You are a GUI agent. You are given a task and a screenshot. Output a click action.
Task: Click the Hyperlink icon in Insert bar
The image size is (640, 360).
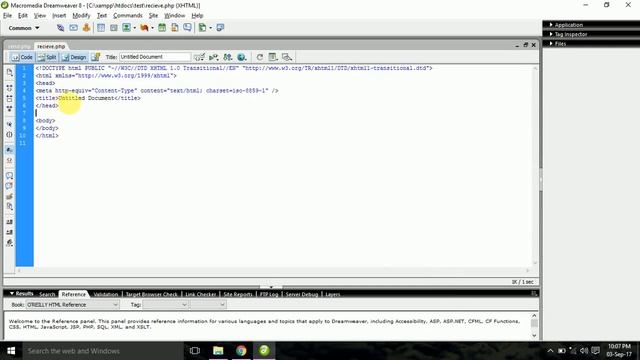tap(60, 28)
